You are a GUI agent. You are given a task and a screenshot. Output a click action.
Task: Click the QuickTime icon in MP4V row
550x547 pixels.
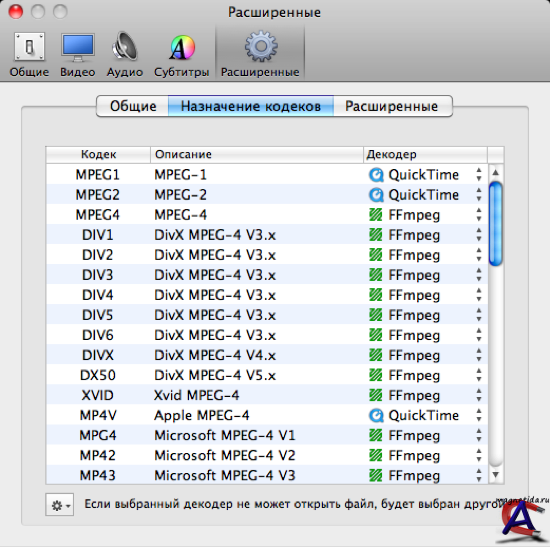pos(376,415)
